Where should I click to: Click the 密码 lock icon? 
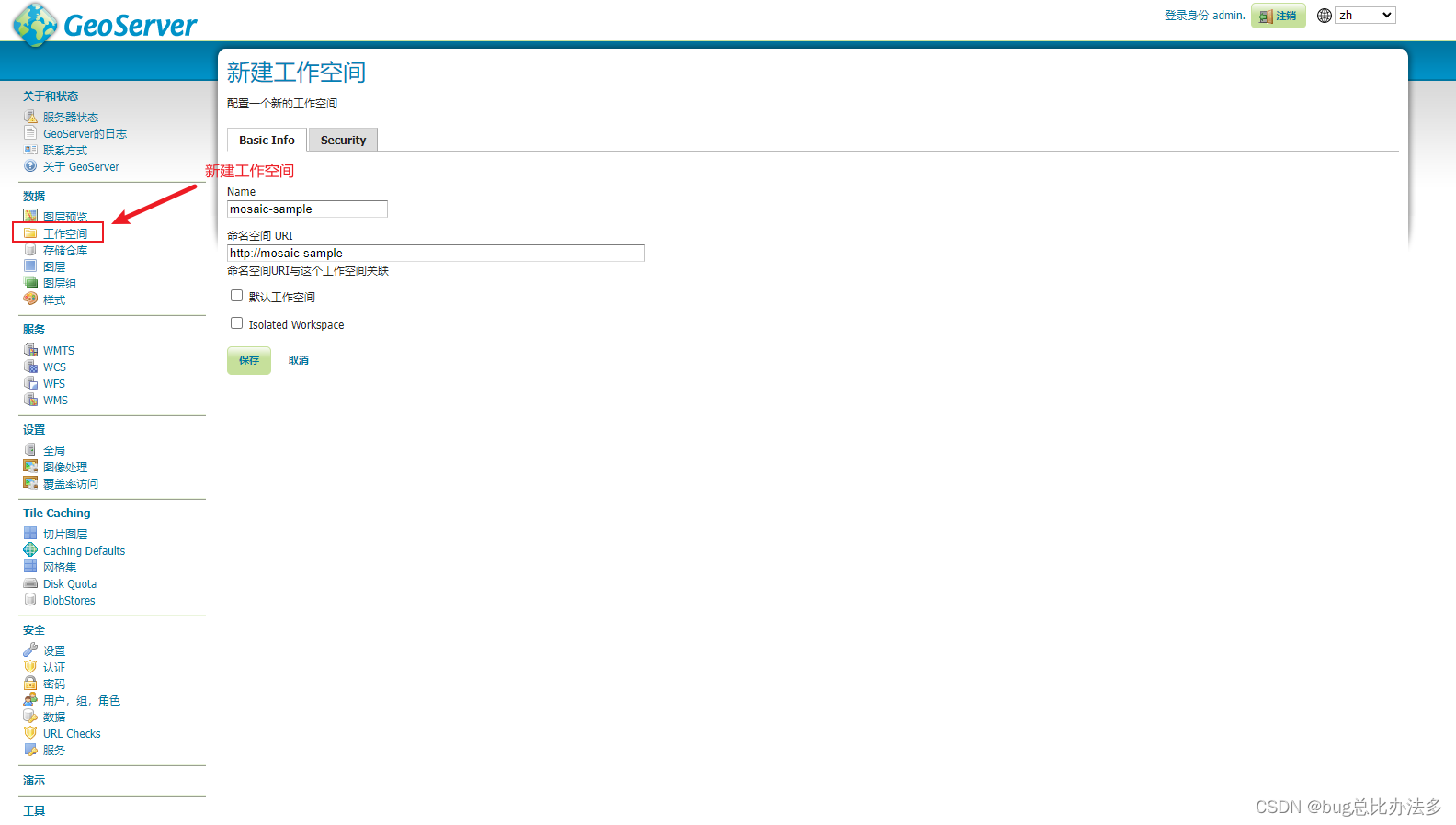pos(30,684)
